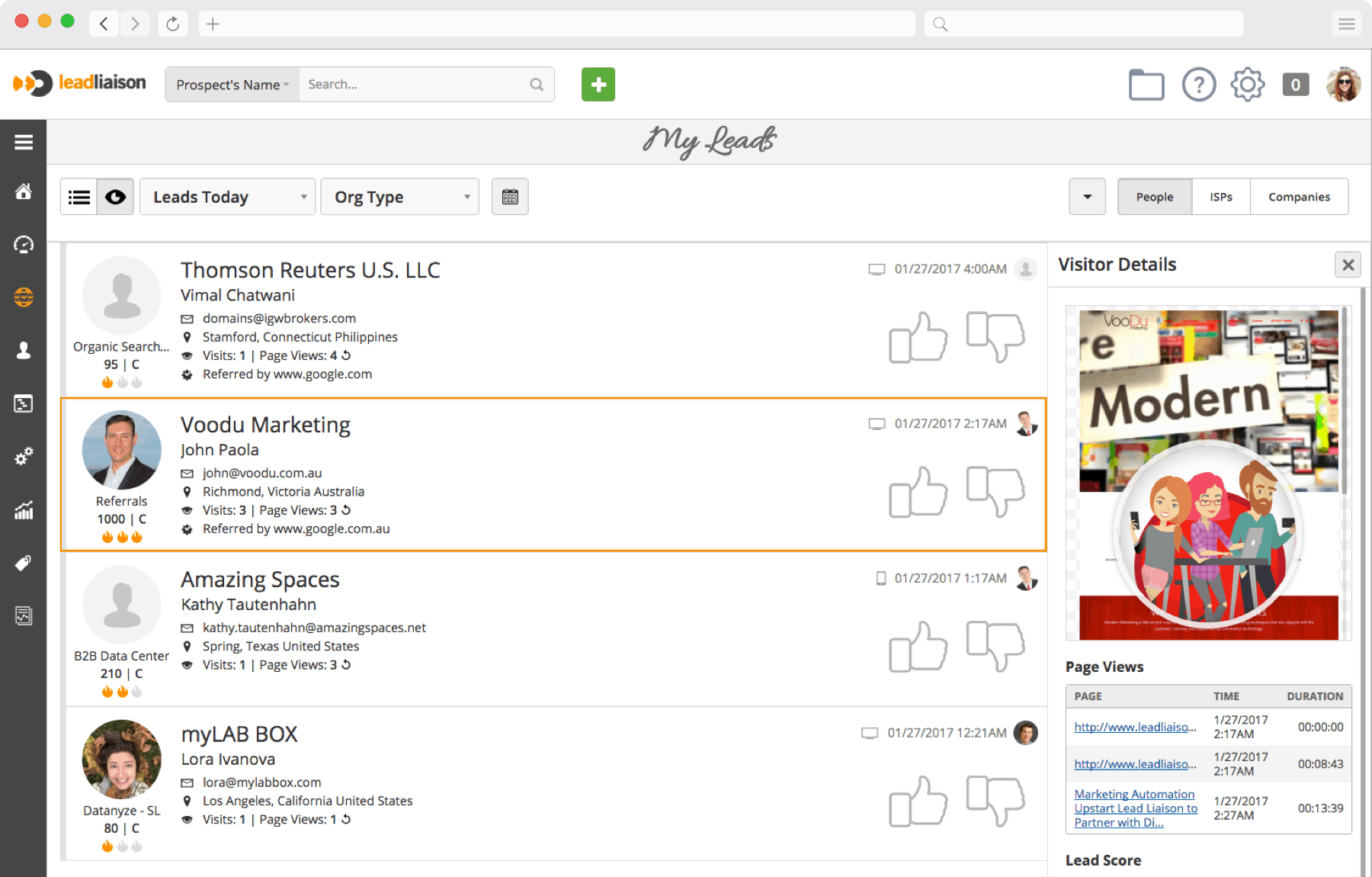Open the Amazing Spaces lead title
This screenshot has height=877, width=1372.
260,580
